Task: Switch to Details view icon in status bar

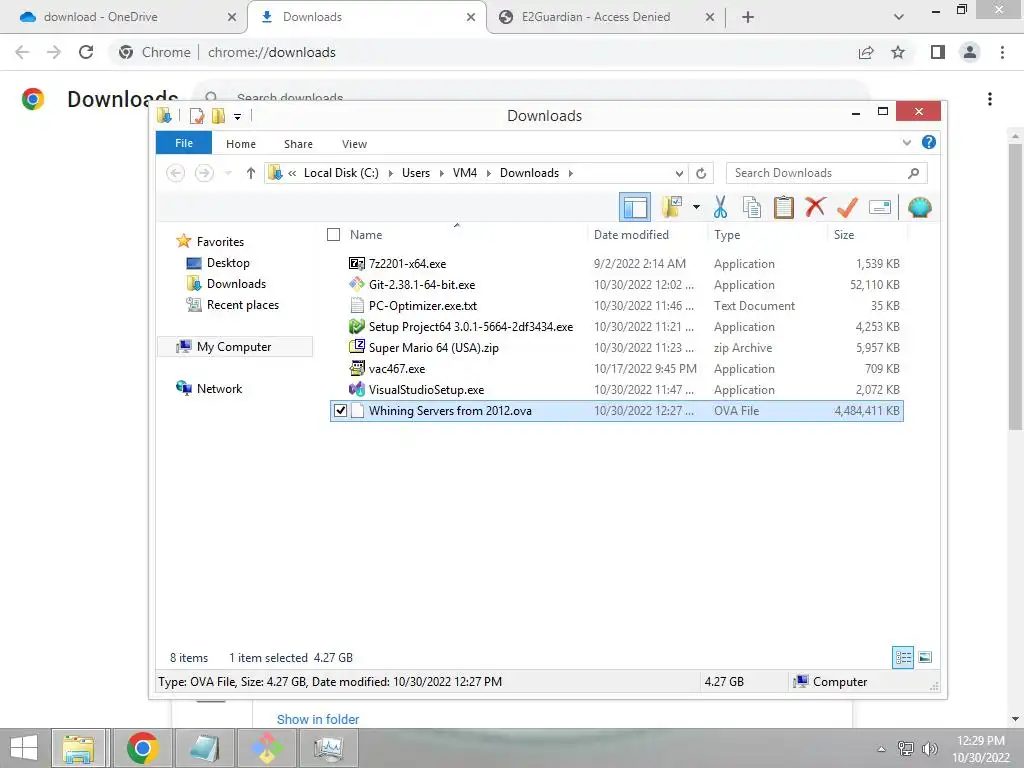Action: click(x=903, y=657)
